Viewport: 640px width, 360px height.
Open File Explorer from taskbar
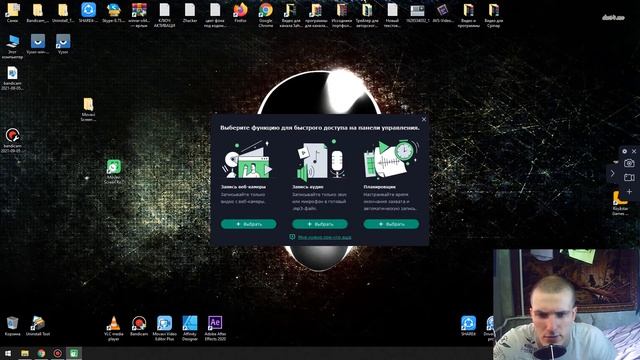(x=25, y=353)
